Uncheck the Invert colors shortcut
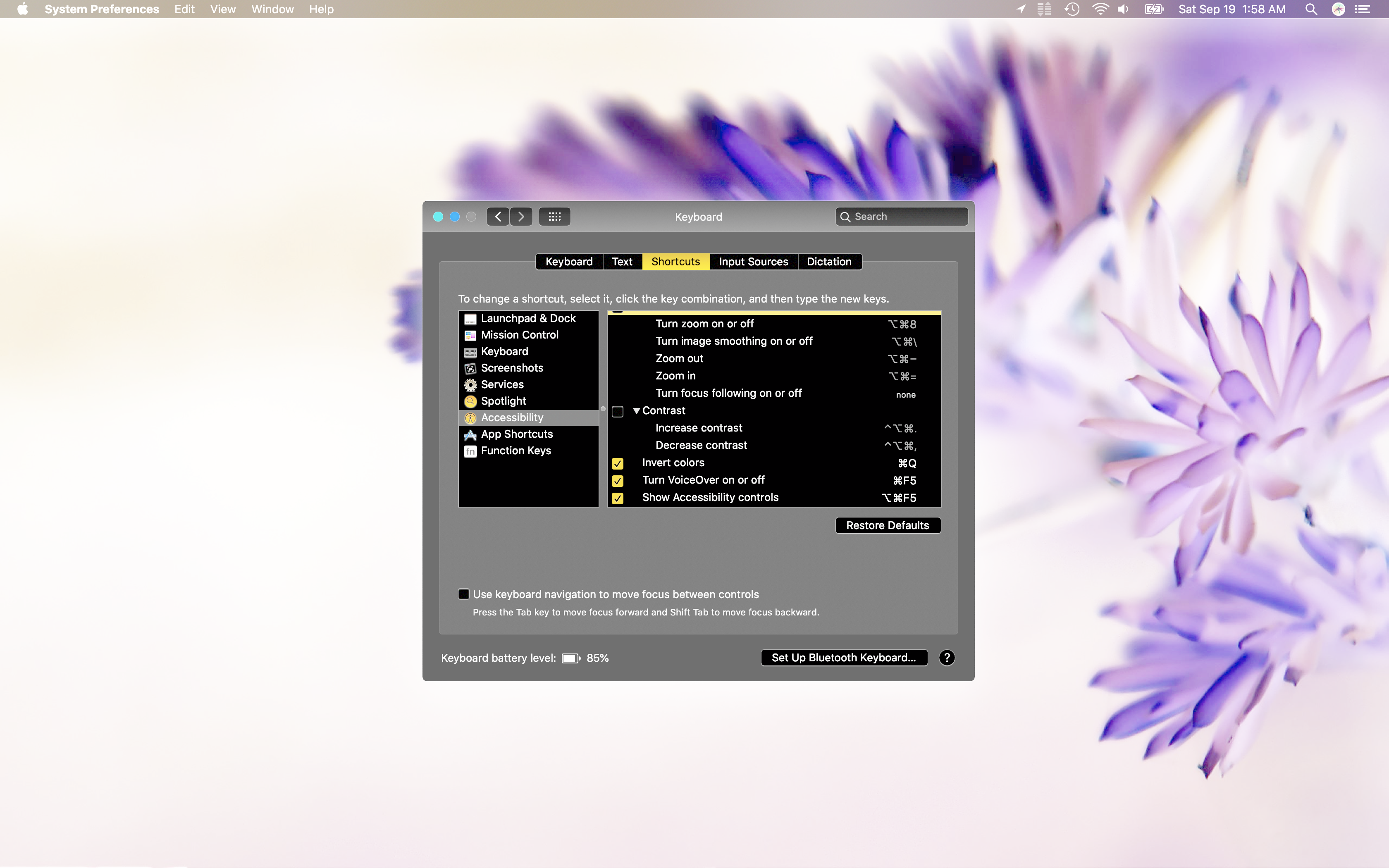 point(618,463)
